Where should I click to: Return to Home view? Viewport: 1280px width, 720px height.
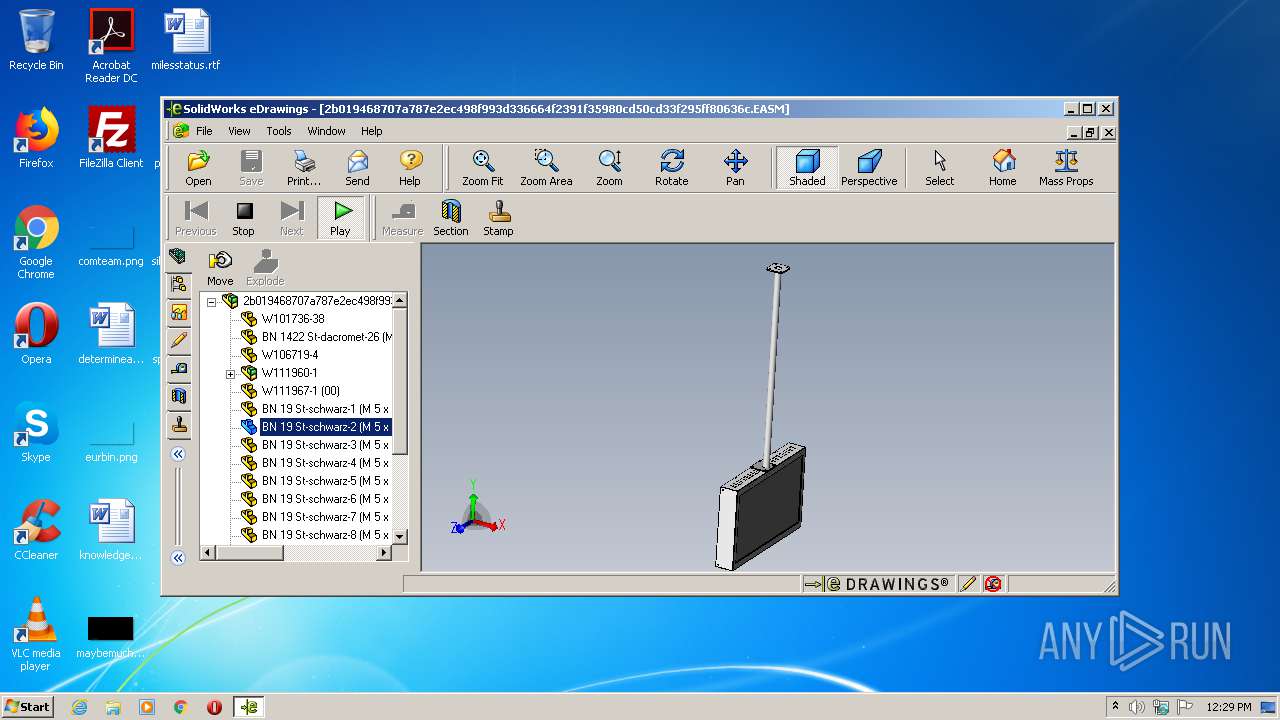1003,168
